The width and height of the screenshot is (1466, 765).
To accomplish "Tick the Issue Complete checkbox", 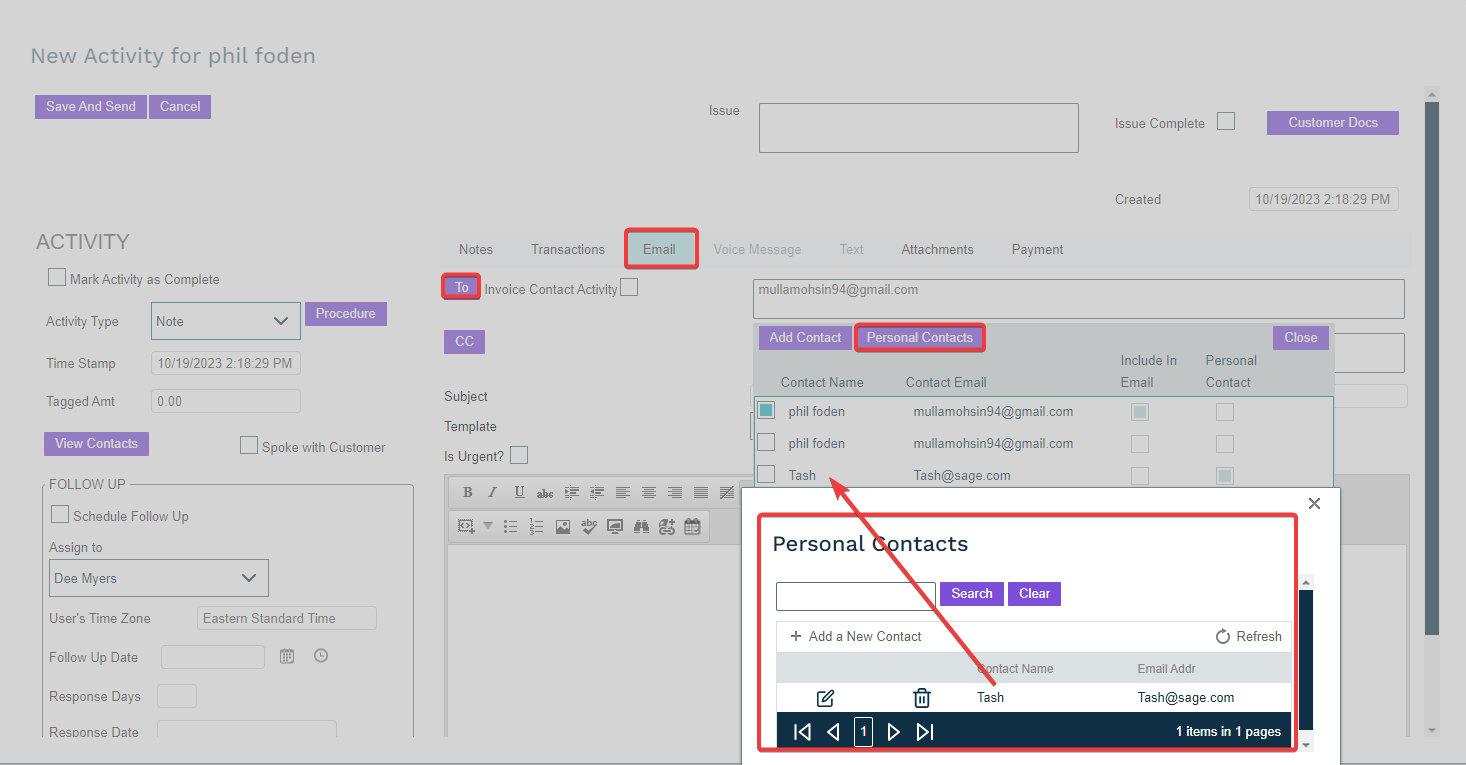I will (x=1226, y=122).
